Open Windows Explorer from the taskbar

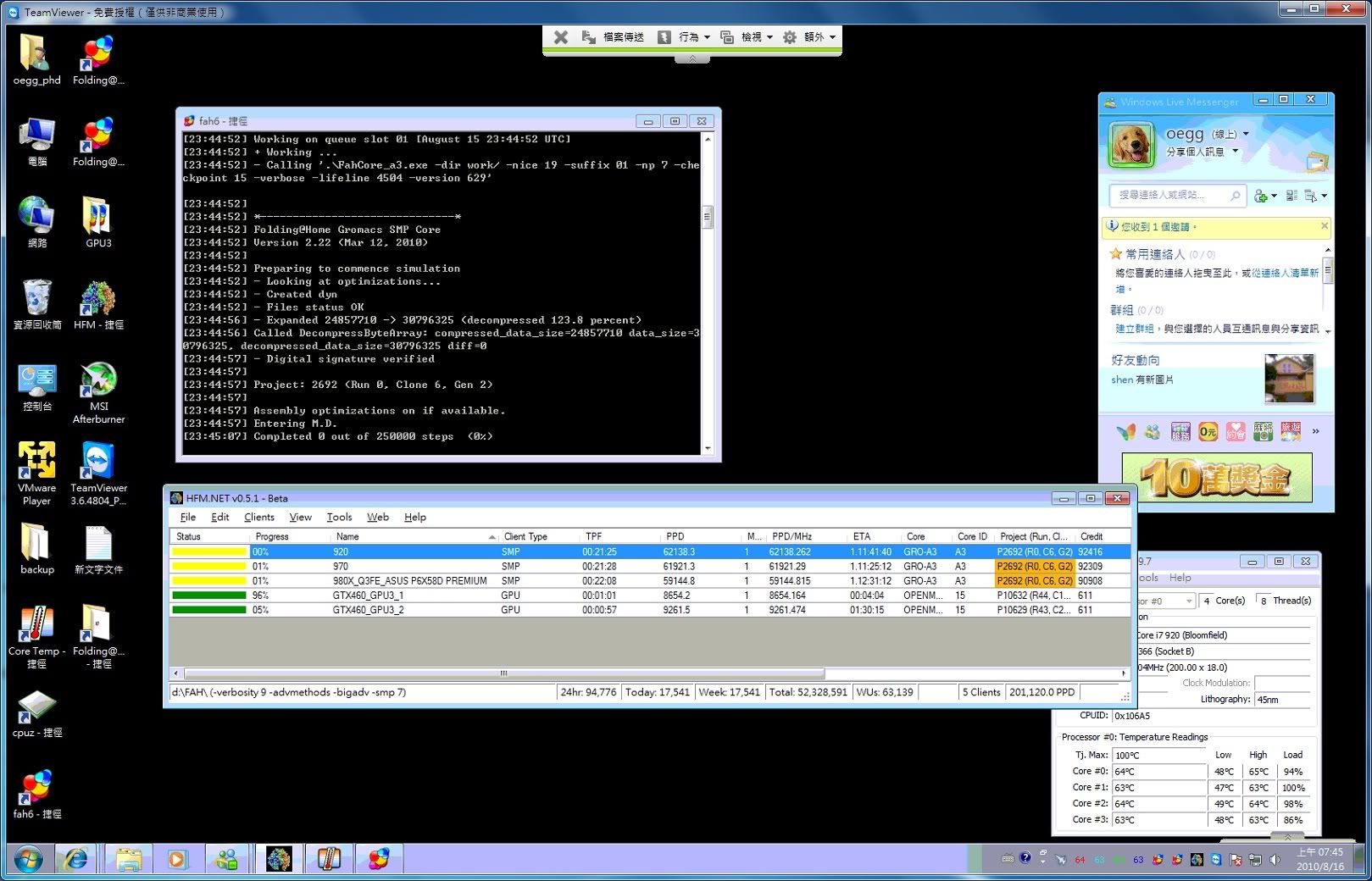129,859
